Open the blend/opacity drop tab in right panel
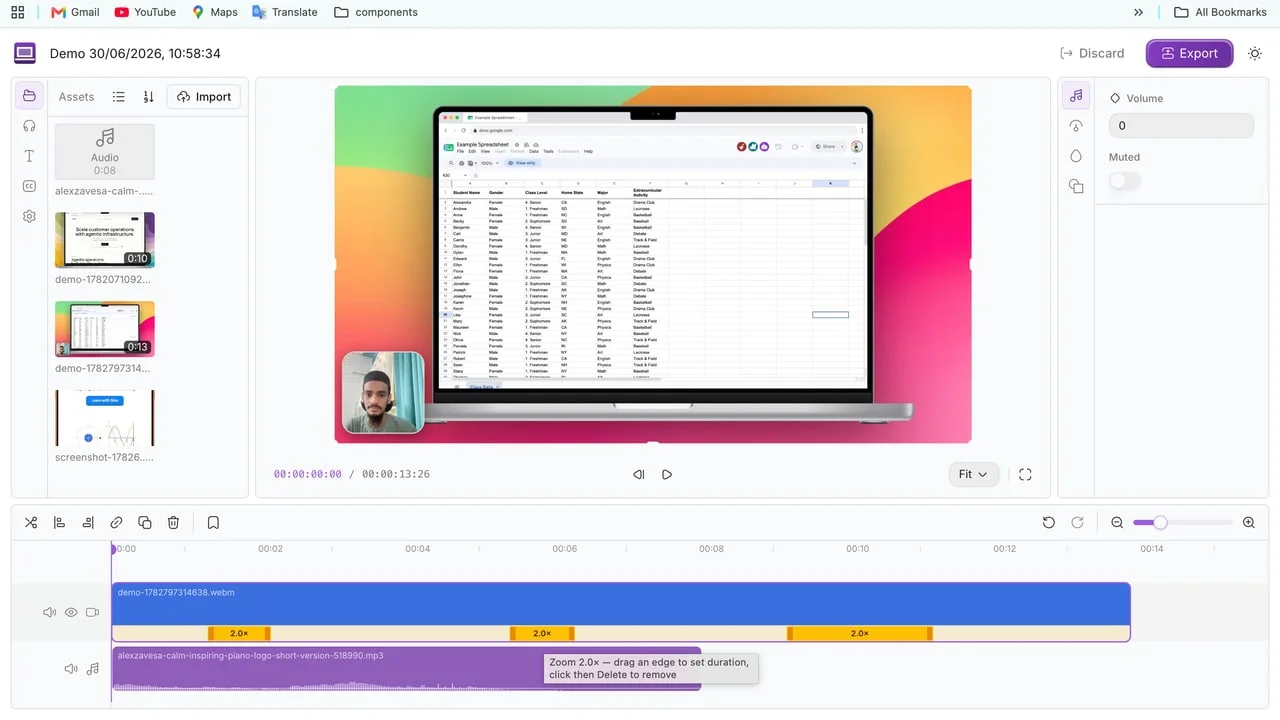This screenshot has height=720, width=1280. 1076,156
